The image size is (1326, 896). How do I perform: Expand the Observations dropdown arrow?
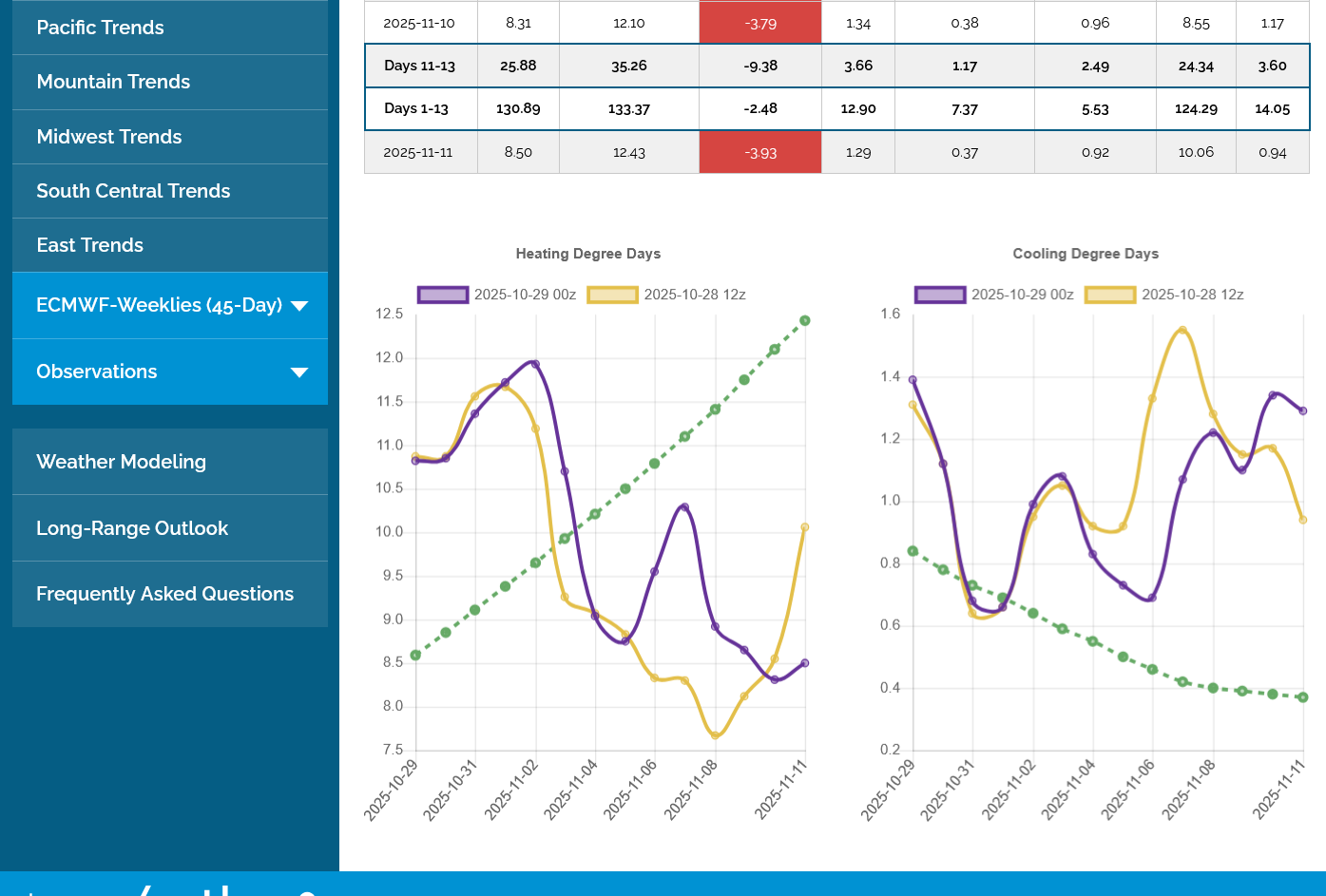coord(299,372)
